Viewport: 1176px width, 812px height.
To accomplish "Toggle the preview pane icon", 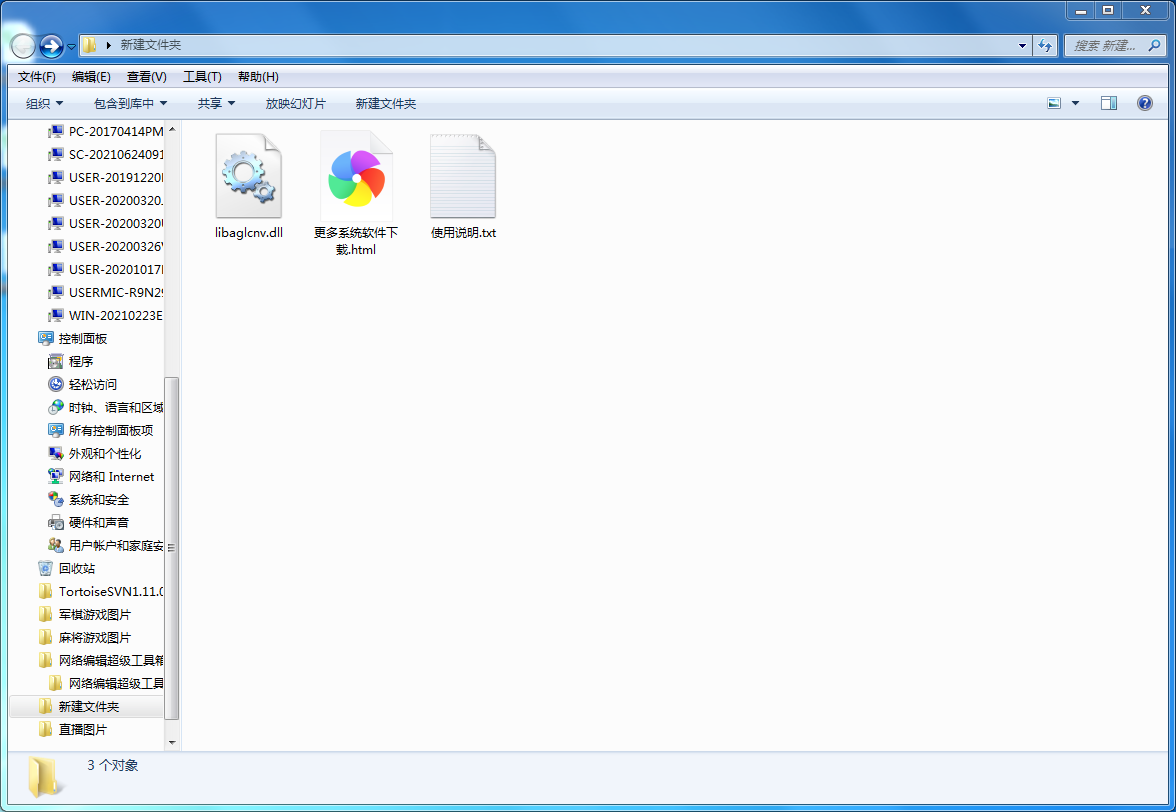I will [1108, 103].
